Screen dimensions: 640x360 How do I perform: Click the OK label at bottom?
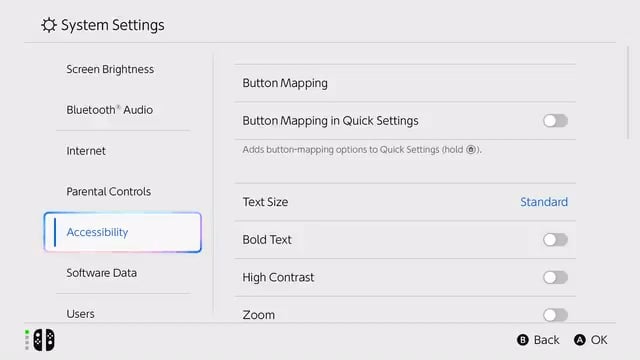point(599,340)
